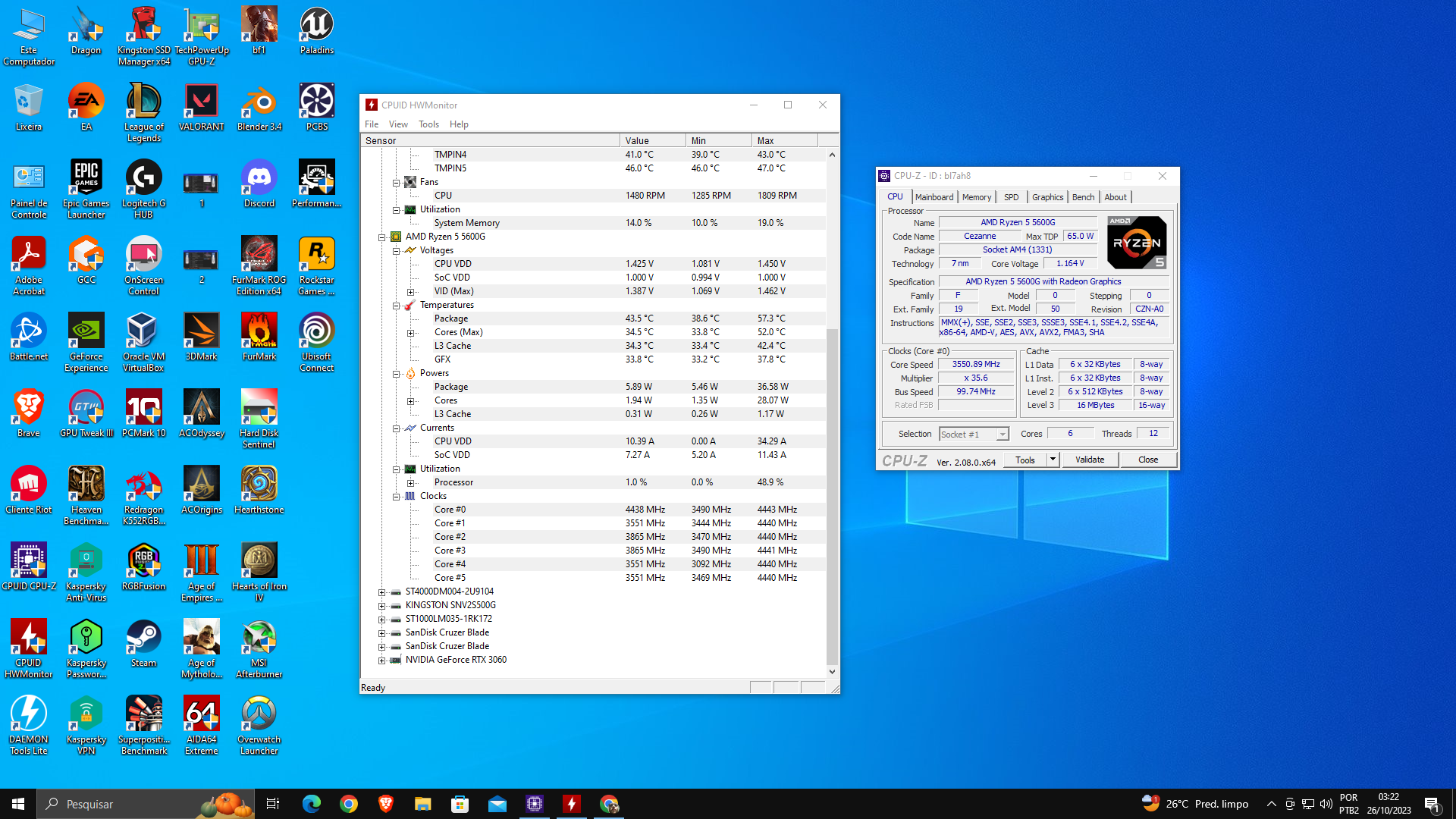Launch AIDA64 Extreme shortcut
This screenshot has width=1456, height=819.
coord(202,726)
